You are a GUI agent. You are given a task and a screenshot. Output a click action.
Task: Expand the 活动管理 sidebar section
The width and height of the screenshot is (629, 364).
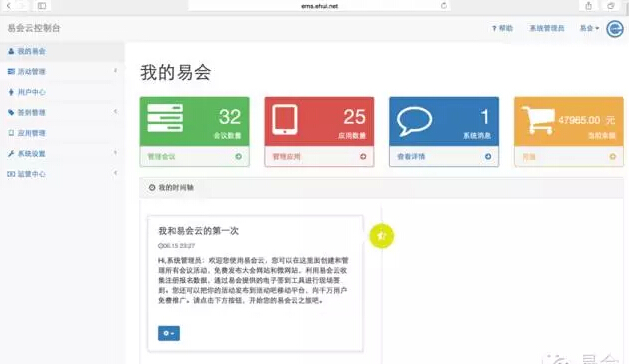tap(62, 71)
